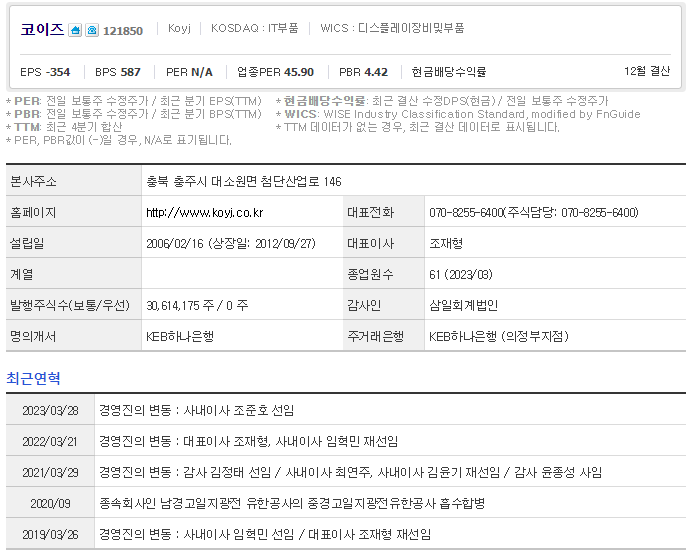Click history date 2023/03/28
687x557 pixels.
(x=50, y=411)
